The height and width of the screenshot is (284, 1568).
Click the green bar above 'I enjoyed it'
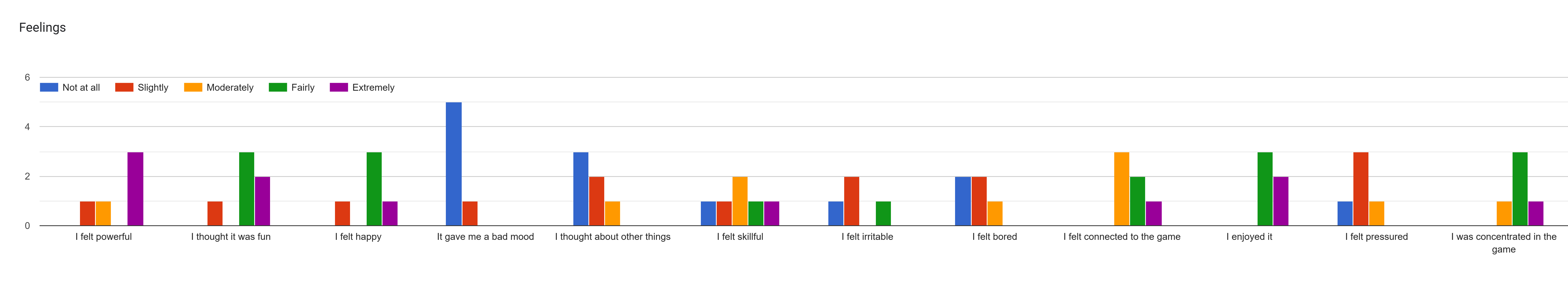click(x=1265, y=189)
